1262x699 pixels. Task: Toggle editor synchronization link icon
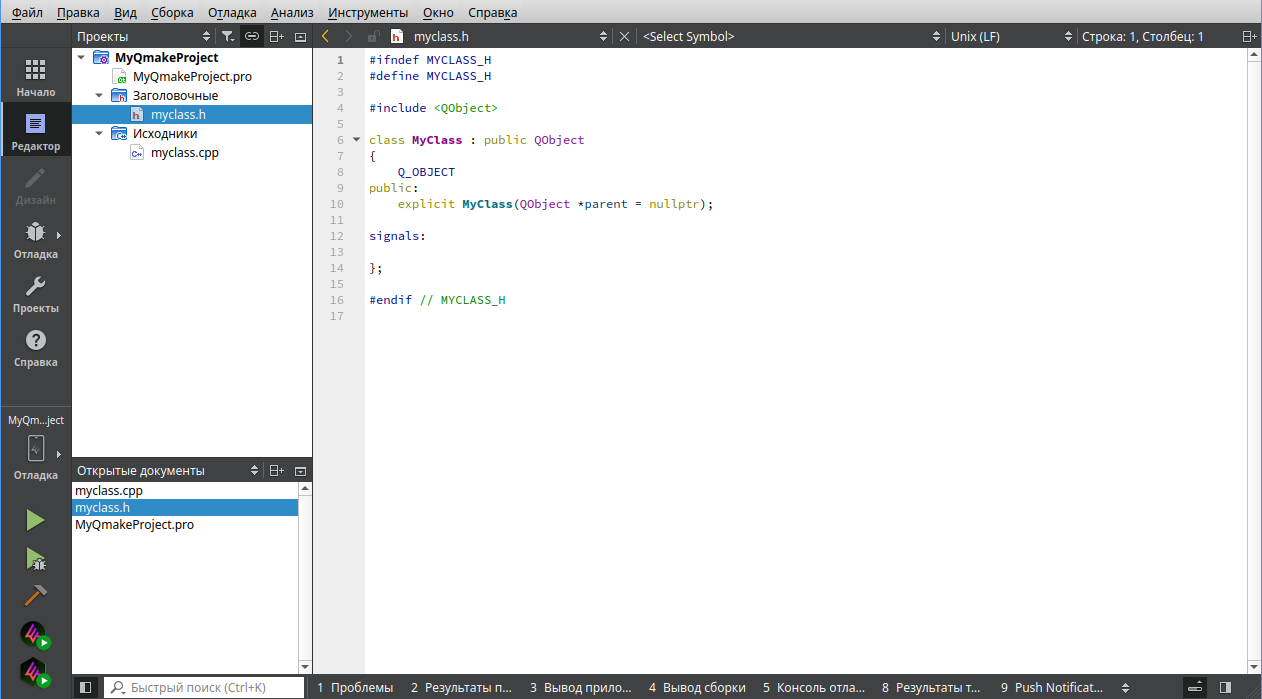click(252, 36)
